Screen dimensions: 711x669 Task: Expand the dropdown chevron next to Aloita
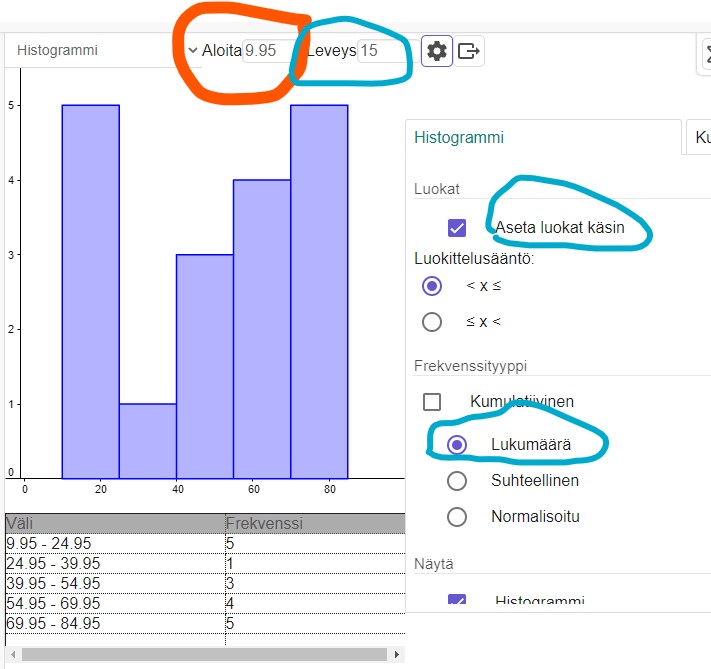tap(193, 50)
